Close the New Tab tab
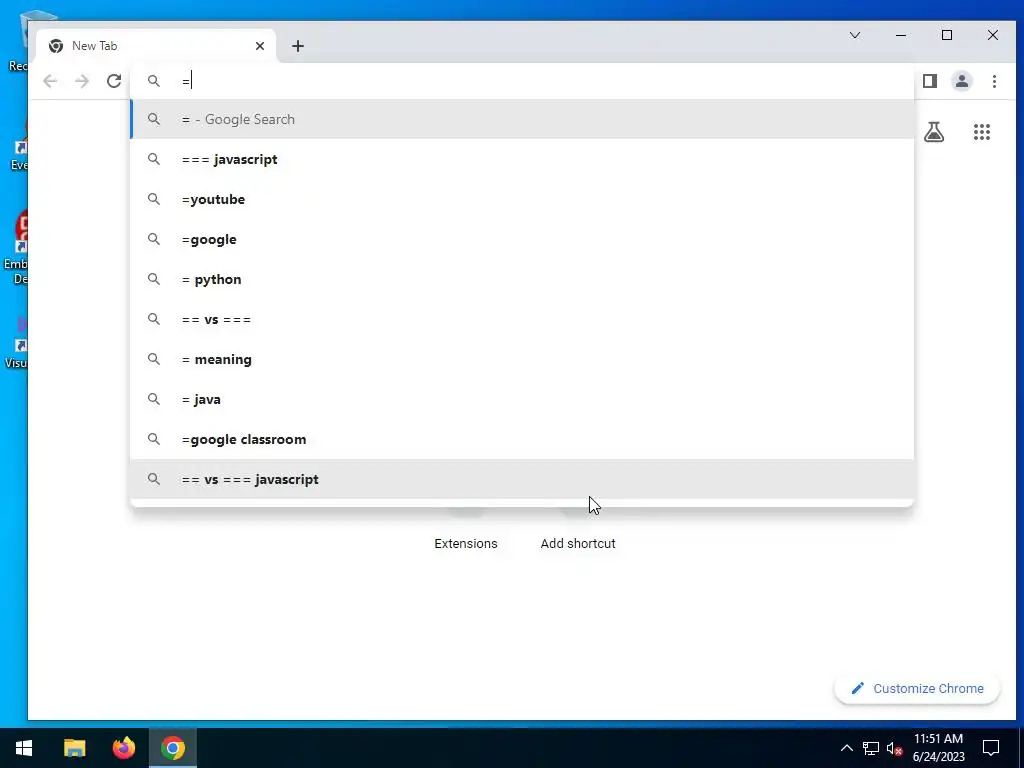The width and height of the screenshot is (1024, 768). tap(260, 46)
